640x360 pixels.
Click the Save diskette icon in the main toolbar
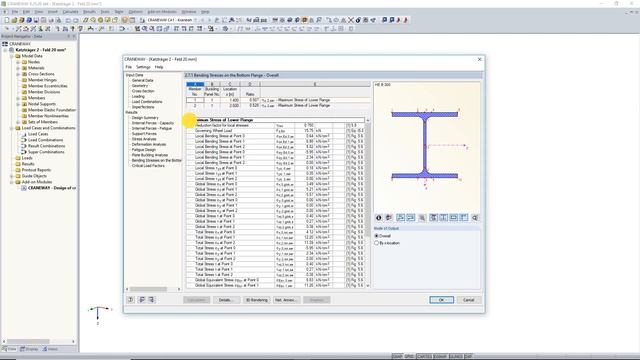point(36,20)
